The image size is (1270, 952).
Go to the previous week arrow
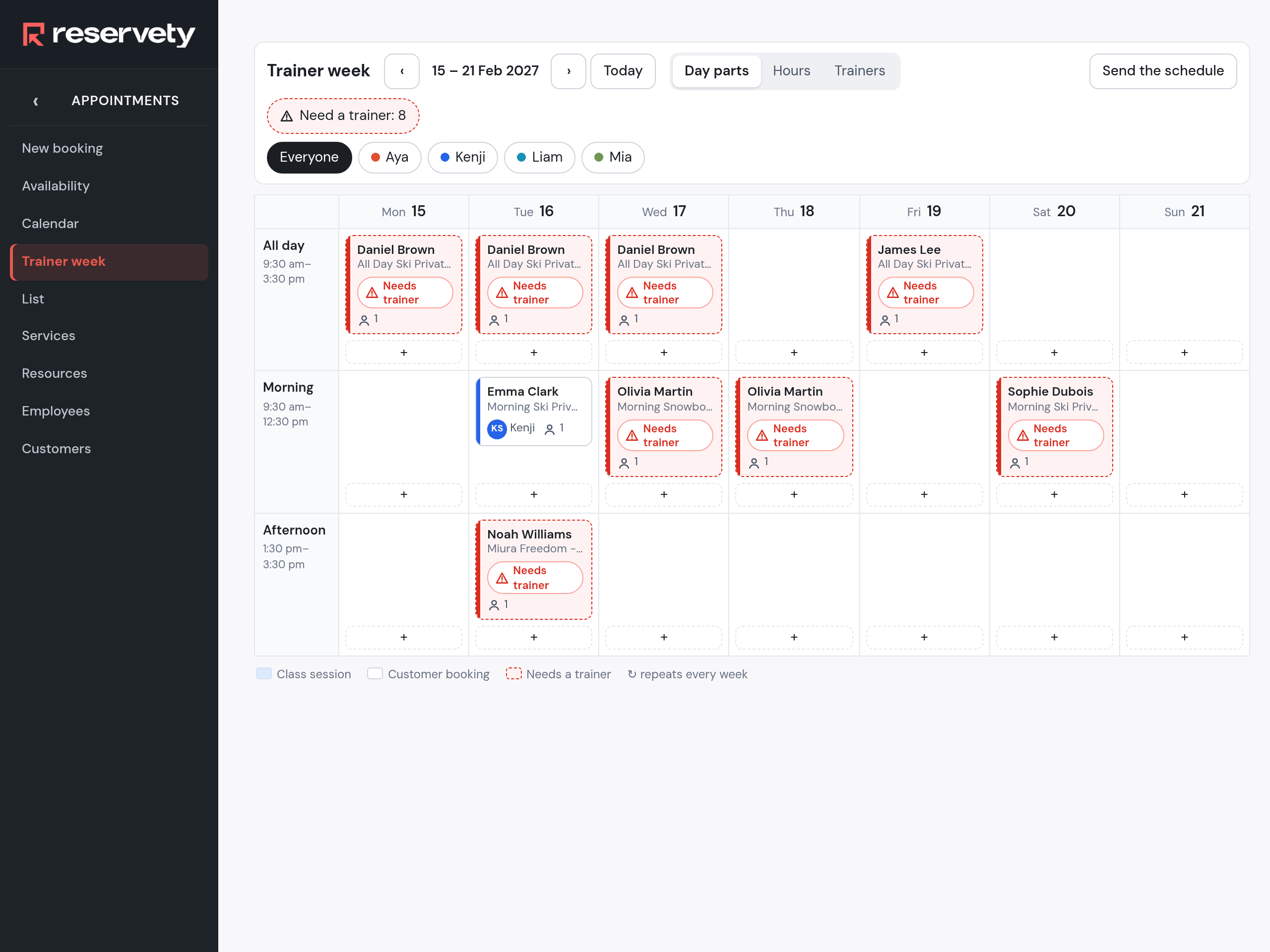tap(401, 71)
